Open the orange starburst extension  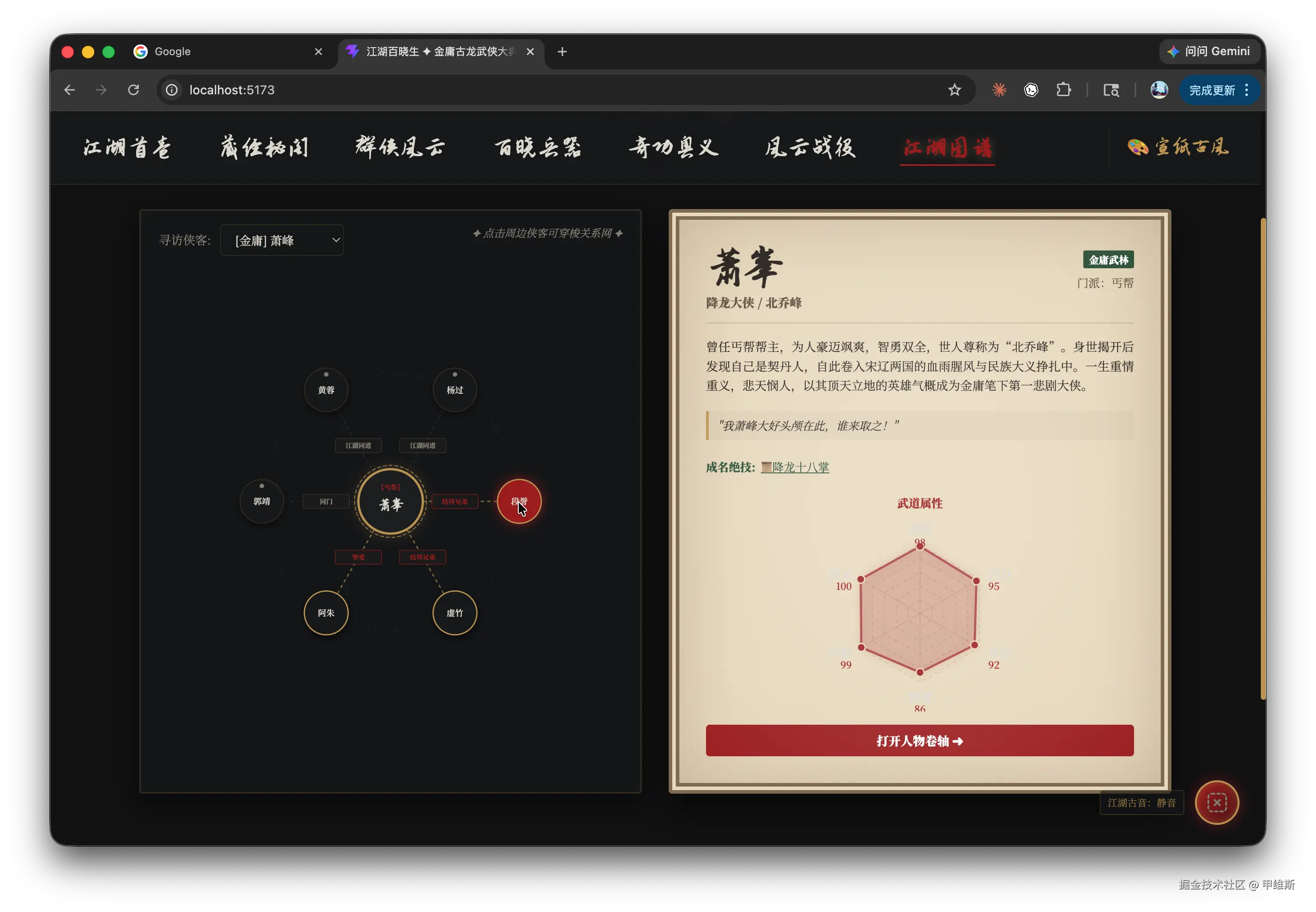pos(999,90)
